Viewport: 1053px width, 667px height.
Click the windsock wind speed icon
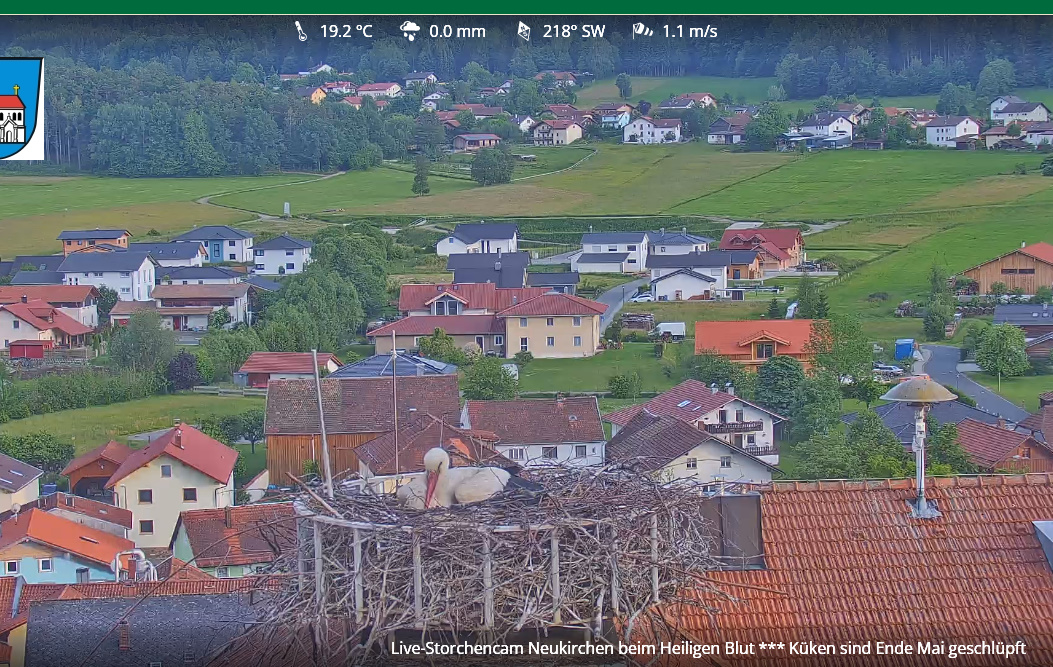[x=643, y=30]
